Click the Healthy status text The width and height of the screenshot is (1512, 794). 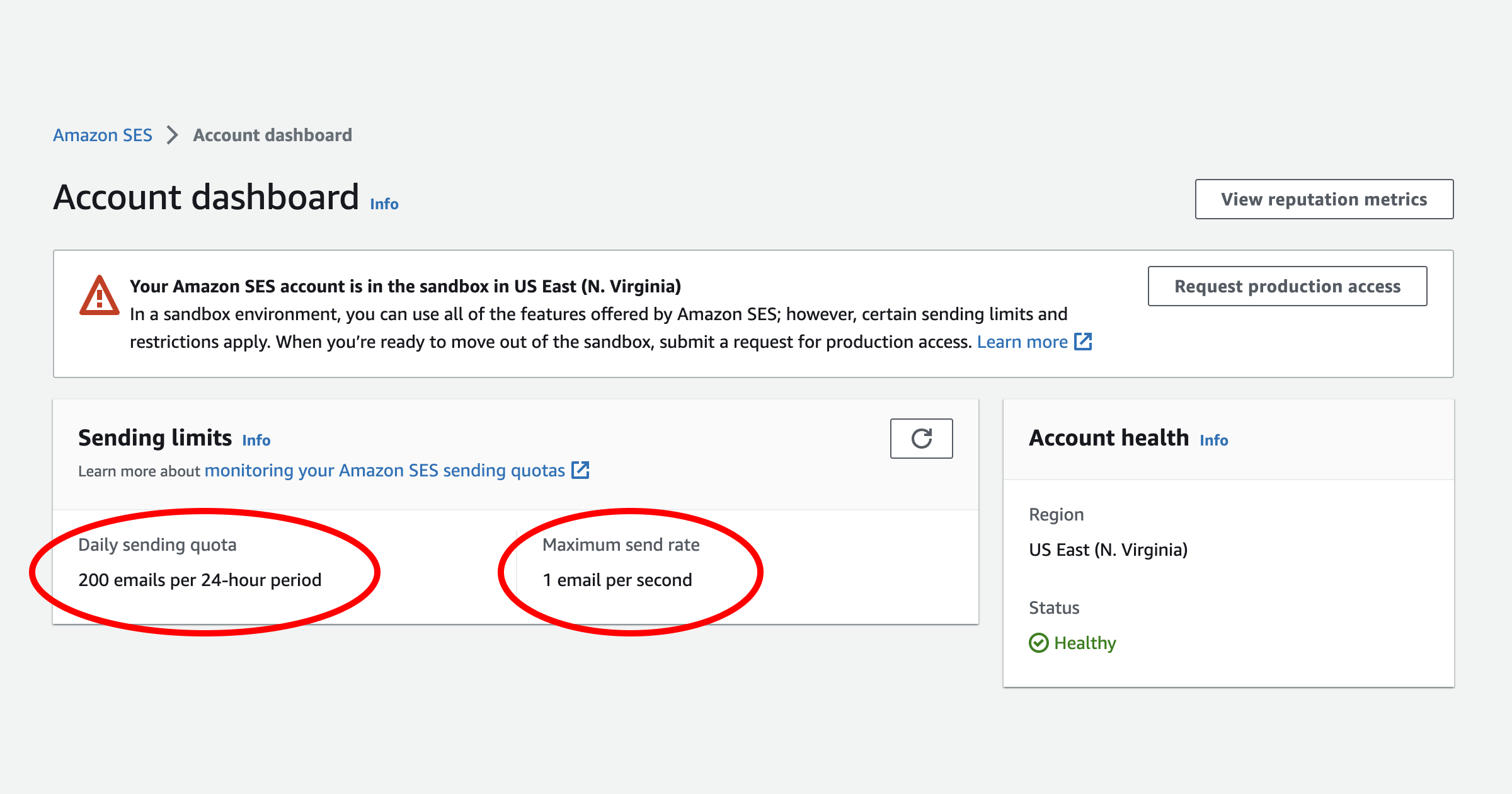pos(1085,643)
